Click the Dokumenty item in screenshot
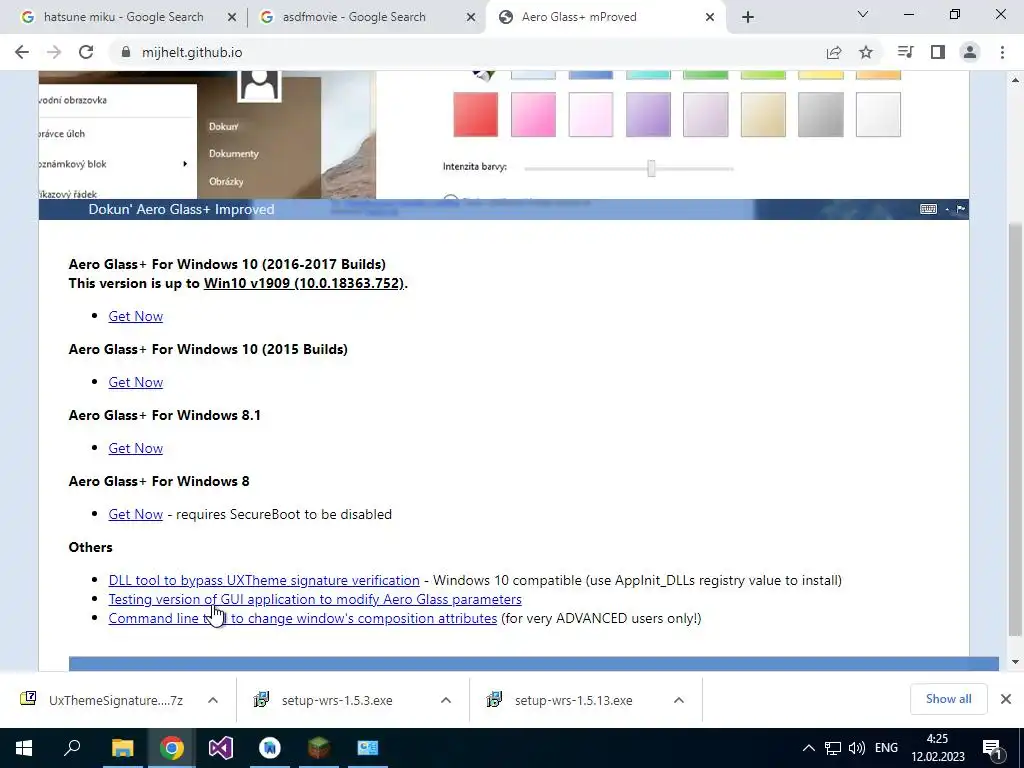This screenshot has width=1024, height=768. tap(234, 153)
